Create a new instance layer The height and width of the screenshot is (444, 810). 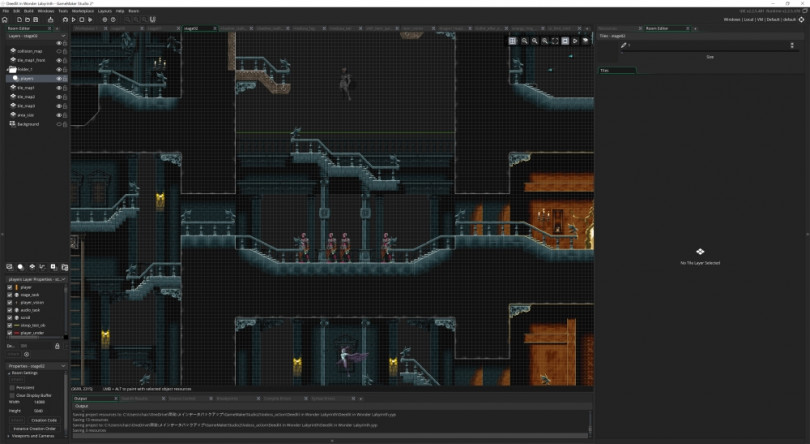(x=21, y=267)
